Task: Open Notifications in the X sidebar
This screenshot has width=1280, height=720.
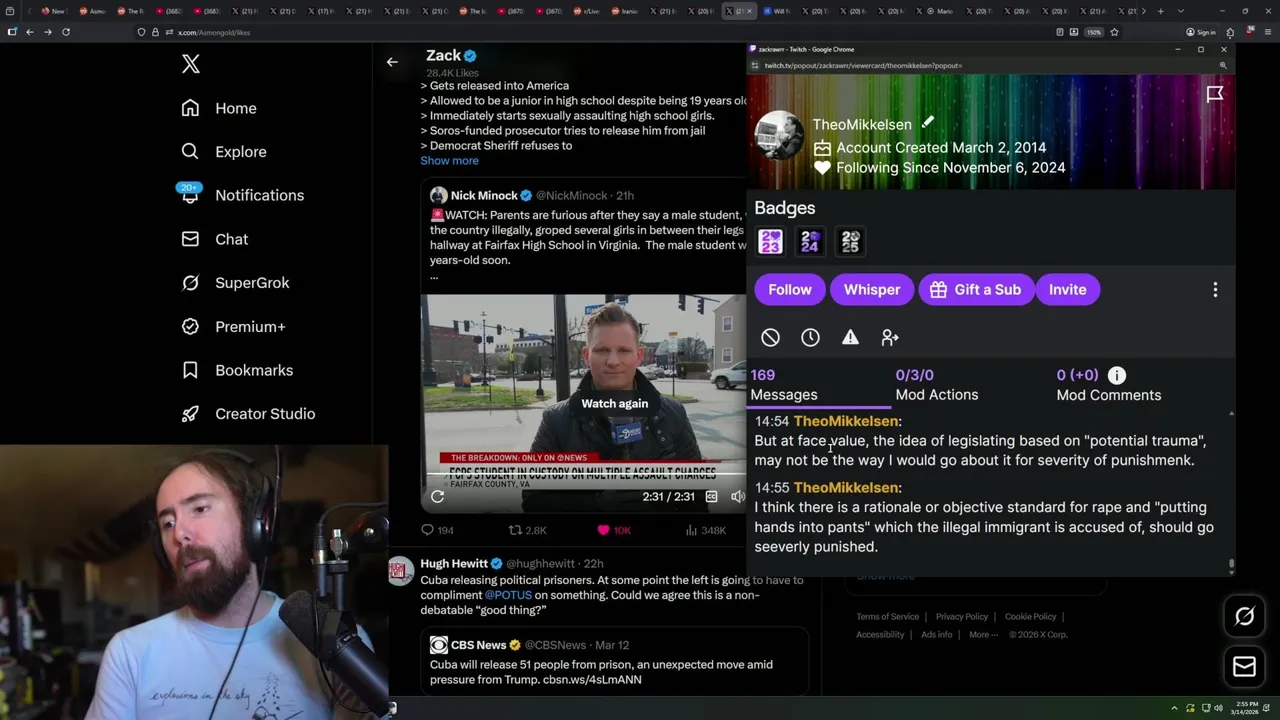Action: point(242,195)
